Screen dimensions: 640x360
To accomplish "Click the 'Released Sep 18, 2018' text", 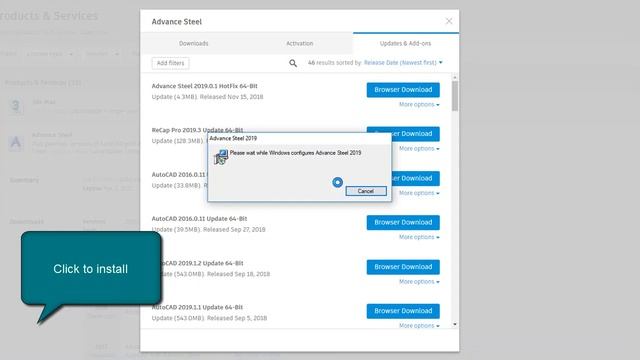I will [x=238, y=274].
